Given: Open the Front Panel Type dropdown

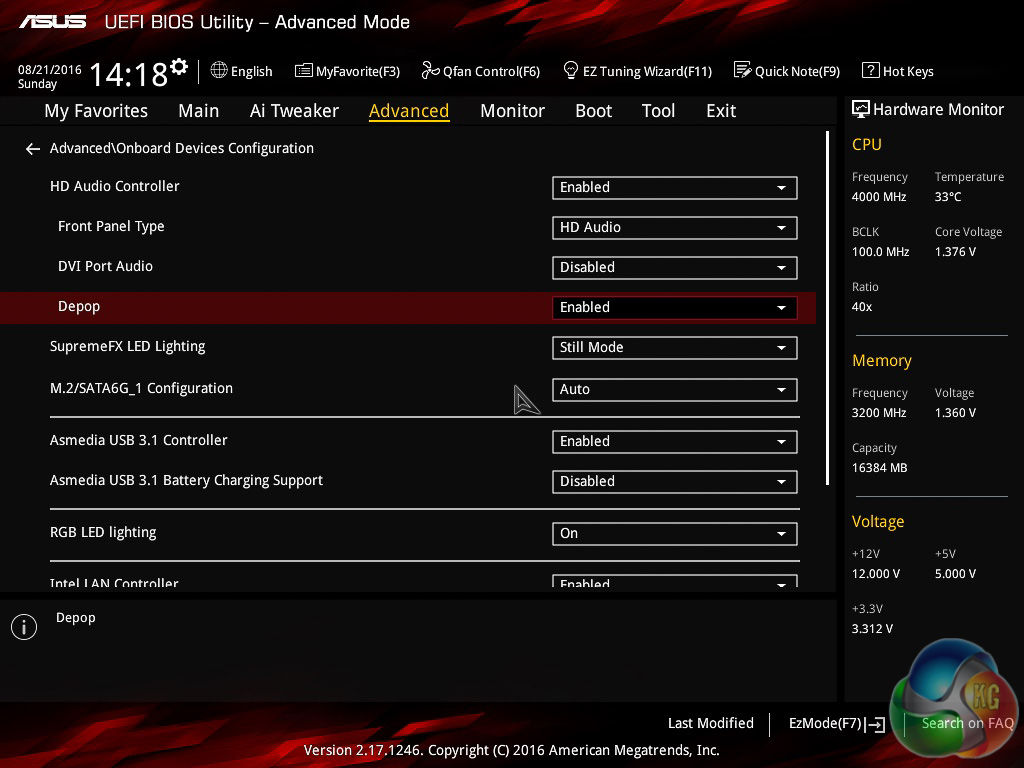Looking at the screenshot, I should click(x=675, y=227).
